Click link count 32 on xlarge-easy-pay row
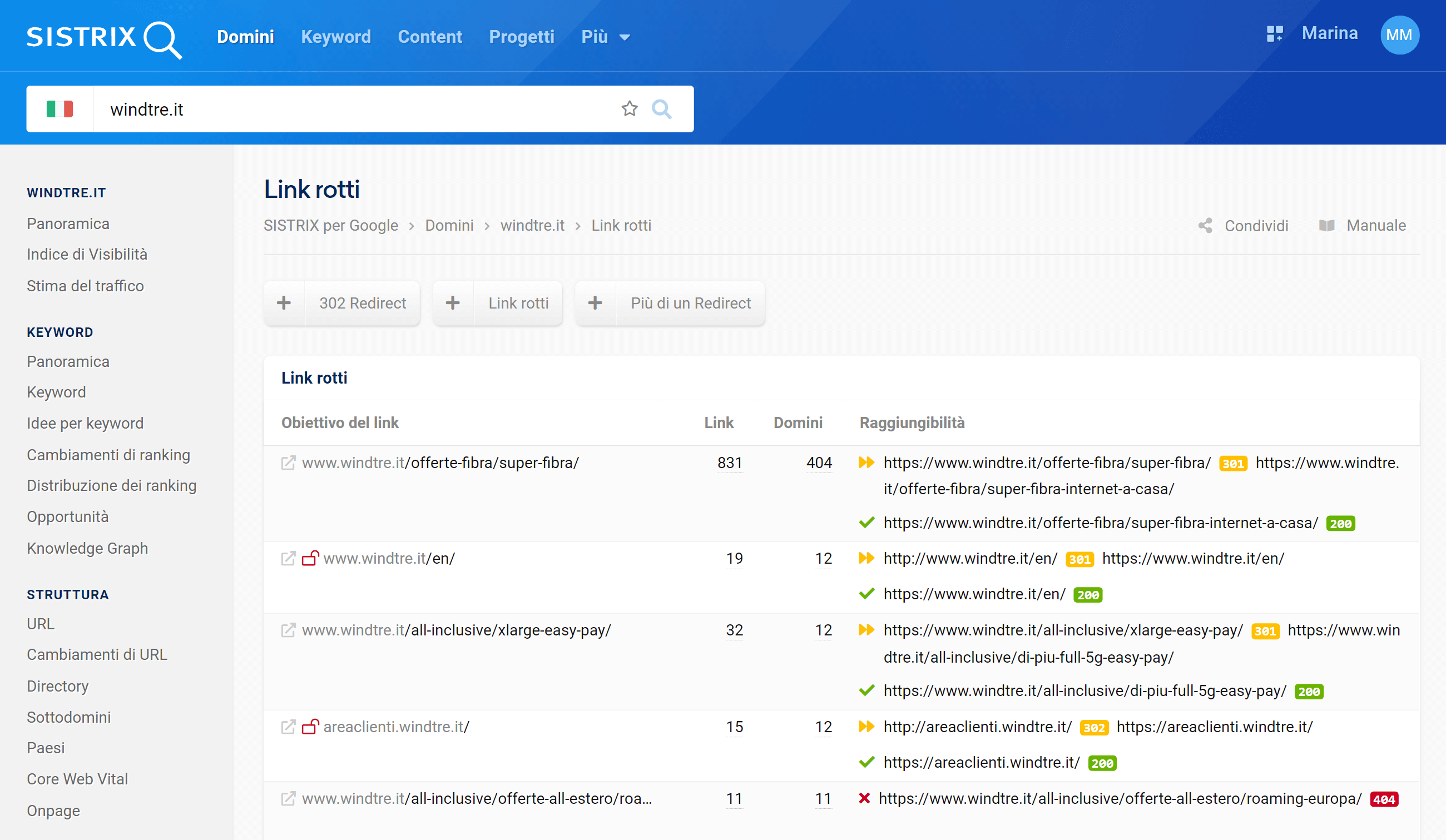The width and height of the screenshot is (1446, 840). coord(735,630)
